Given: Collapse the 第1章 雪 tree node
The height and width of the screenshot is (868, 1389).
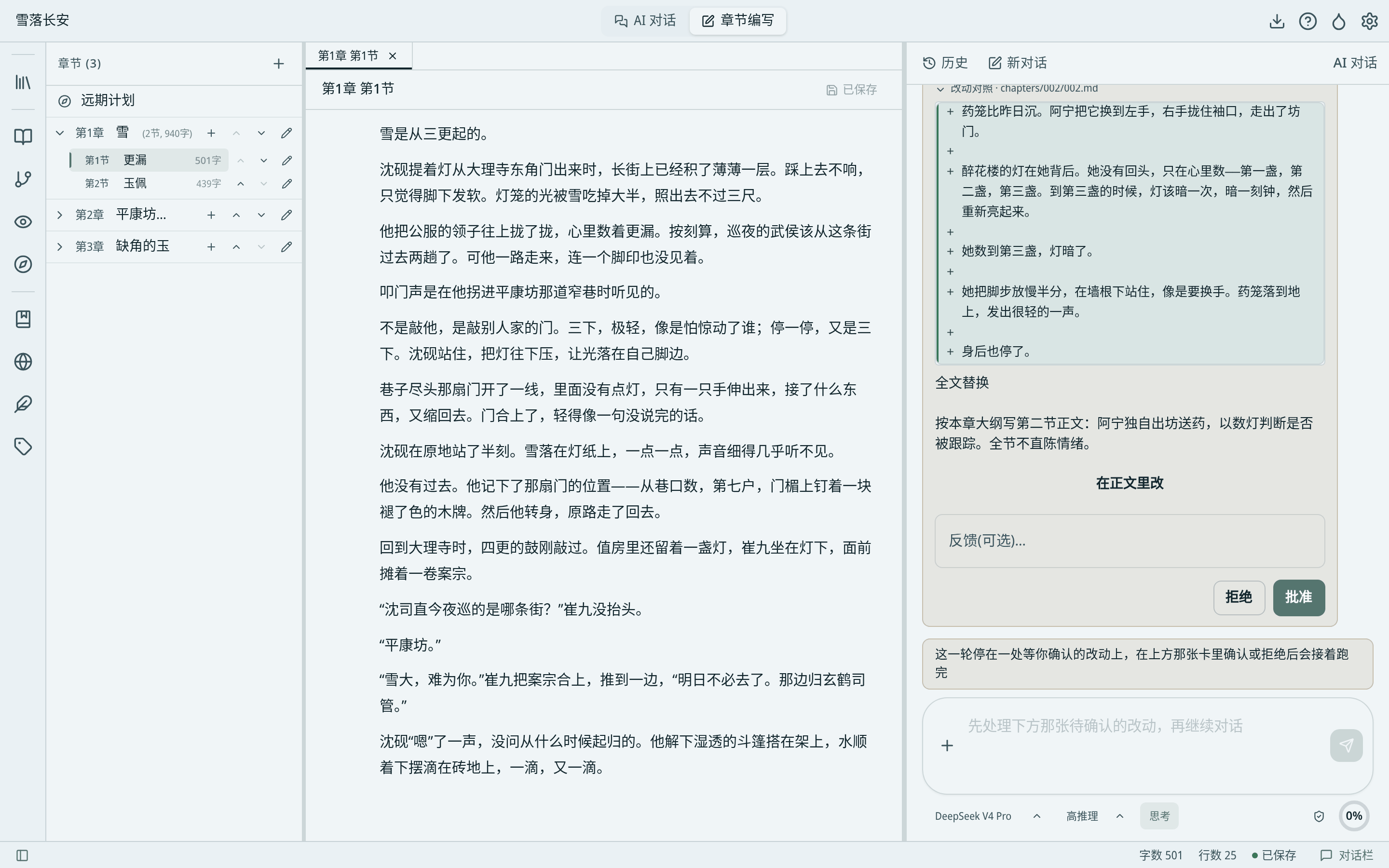Looking at the screenshot, I should [60, 133].
